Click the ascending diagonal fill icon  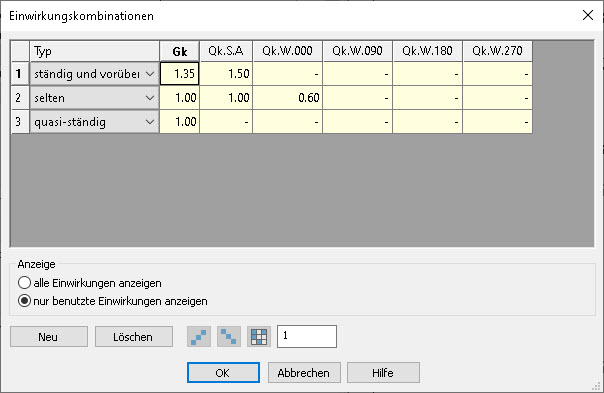click(x=199, y=337)
